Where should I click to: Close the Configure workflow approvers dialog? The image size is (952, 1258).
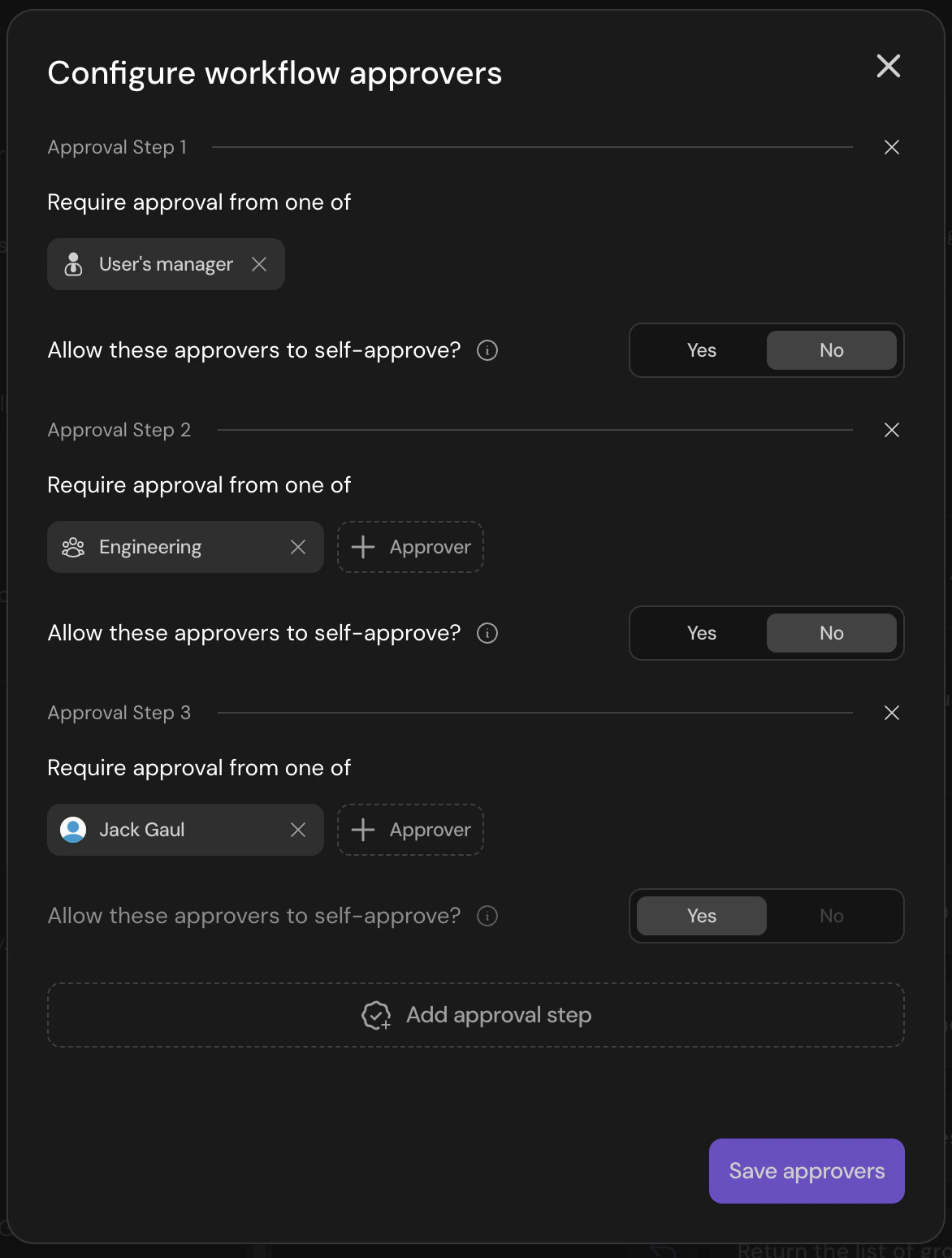click(888, 67)
